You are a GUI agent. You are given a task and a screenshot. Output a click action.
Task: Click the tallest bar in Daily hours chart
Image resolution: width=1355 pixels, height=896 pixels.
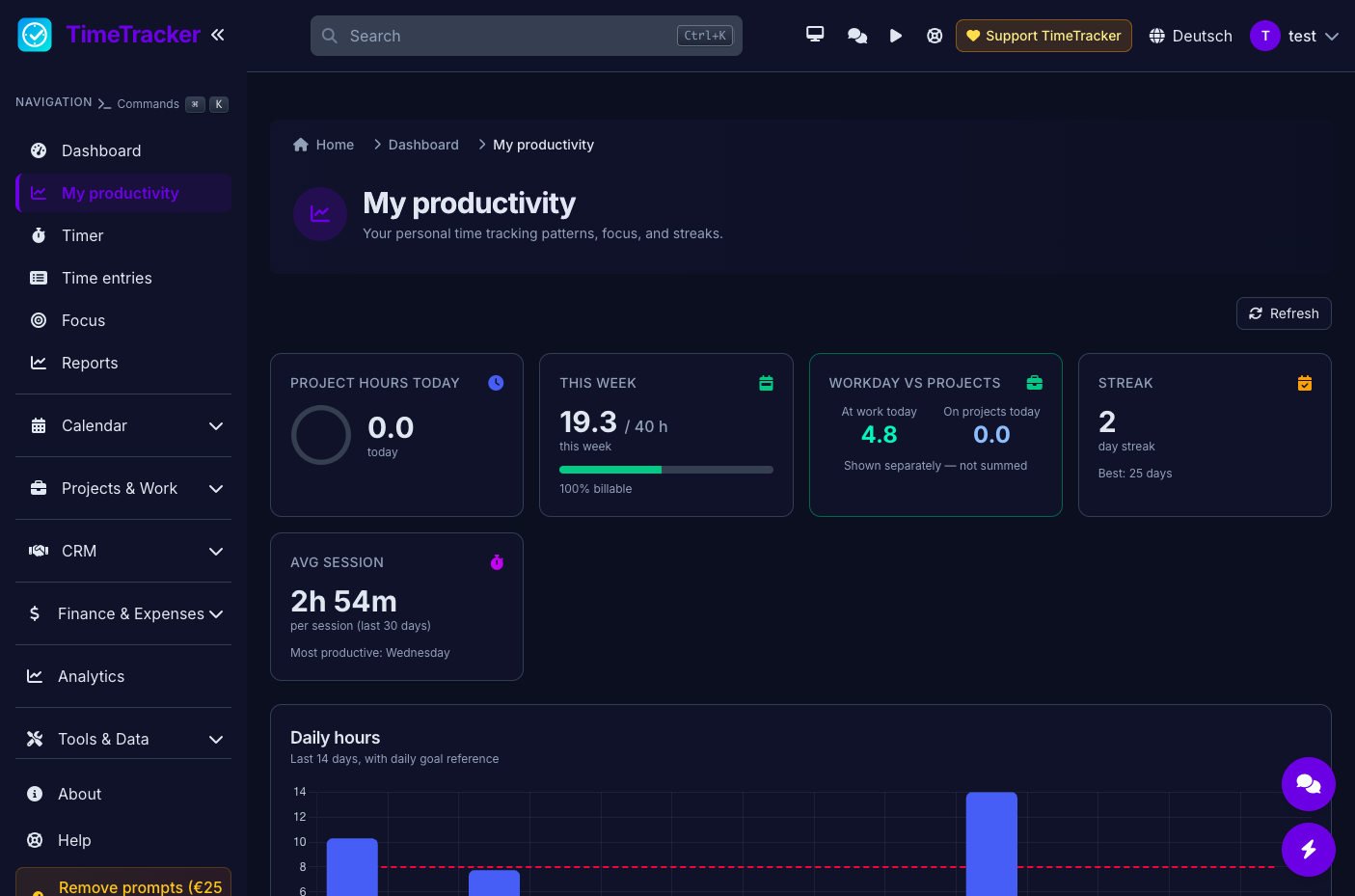tap(991, 844)
